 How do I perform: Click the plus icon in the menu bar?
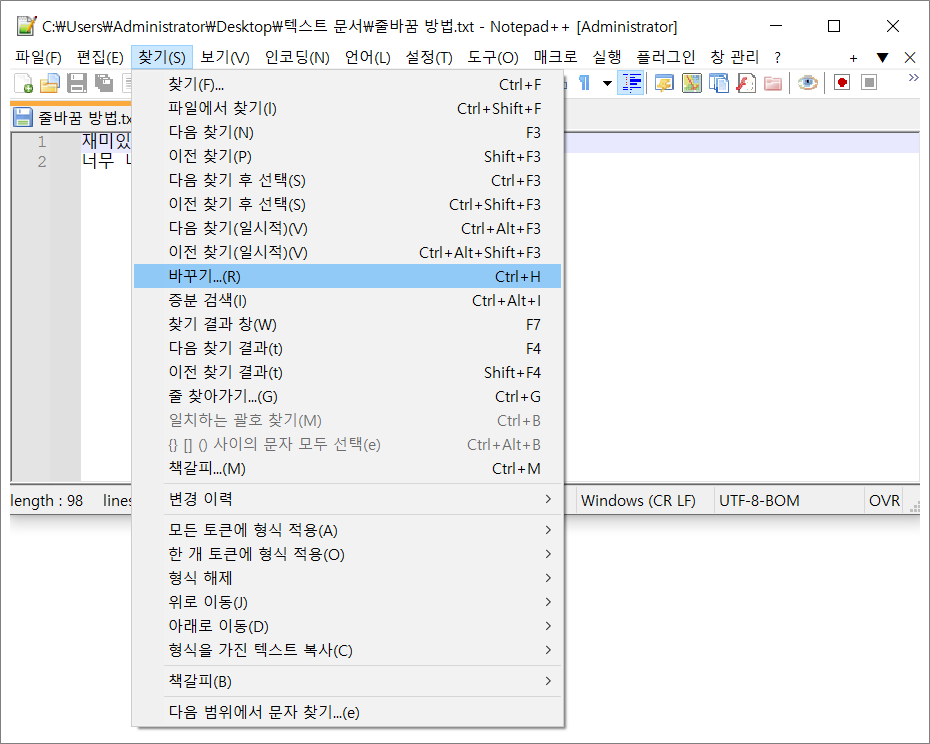(x=853, y=58)
